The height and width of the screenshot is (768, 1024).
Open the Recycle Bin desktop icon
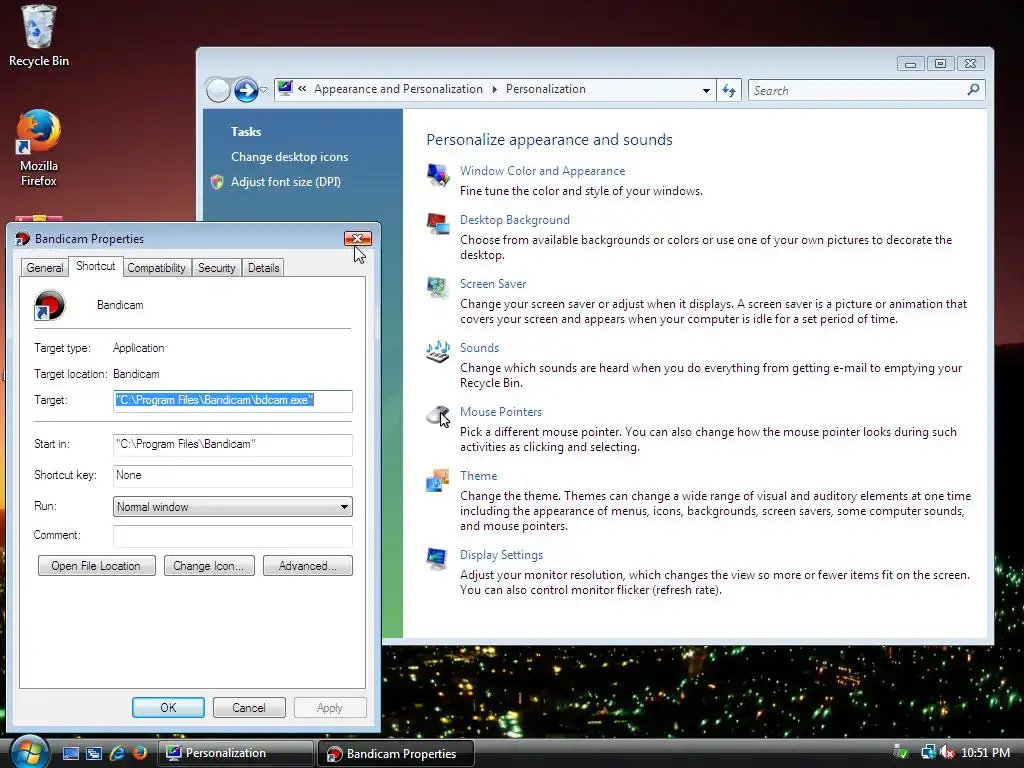click(39, 36)
